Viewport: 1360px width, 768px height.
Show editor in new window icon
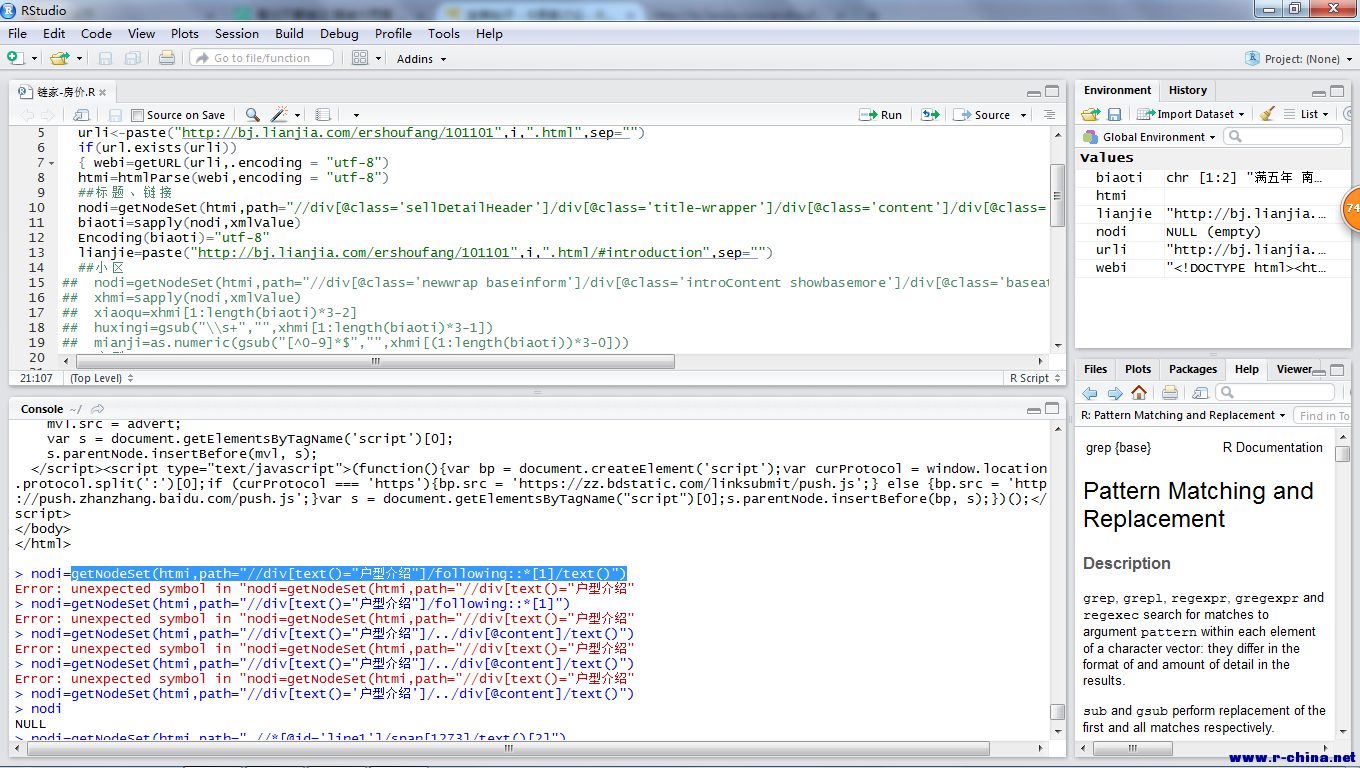pyautogui.click(x=82, y=115)
